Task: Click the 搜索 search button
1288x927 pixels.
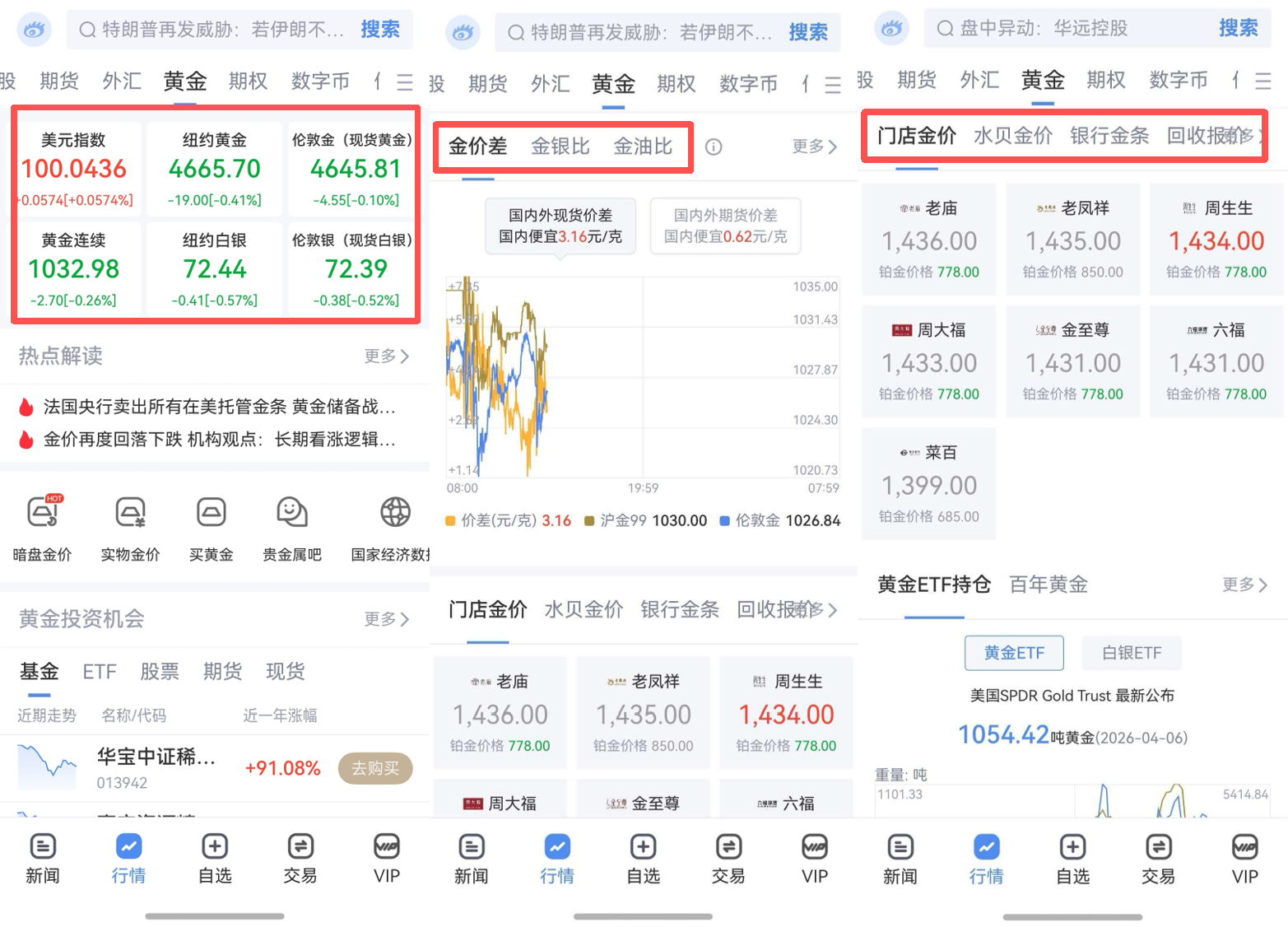Action: 381,30
